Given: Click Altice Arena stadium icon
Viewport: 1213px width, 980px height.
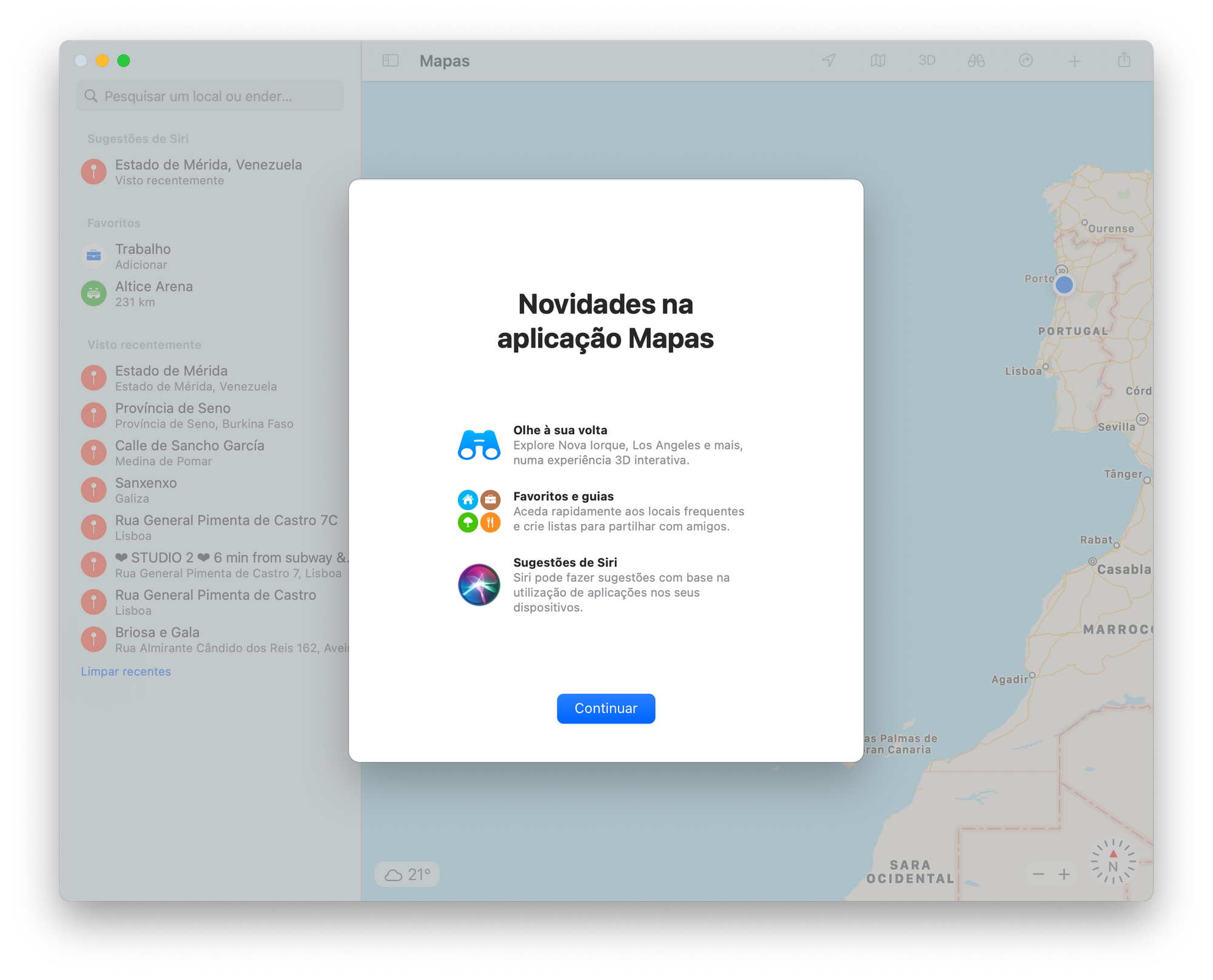Looking at the screenshot, I should click(x=93, y=294).
